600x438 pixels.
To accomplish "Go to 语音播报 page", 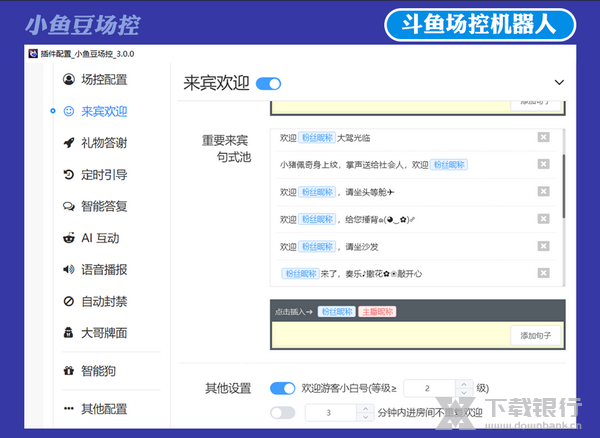I will 104,270.
